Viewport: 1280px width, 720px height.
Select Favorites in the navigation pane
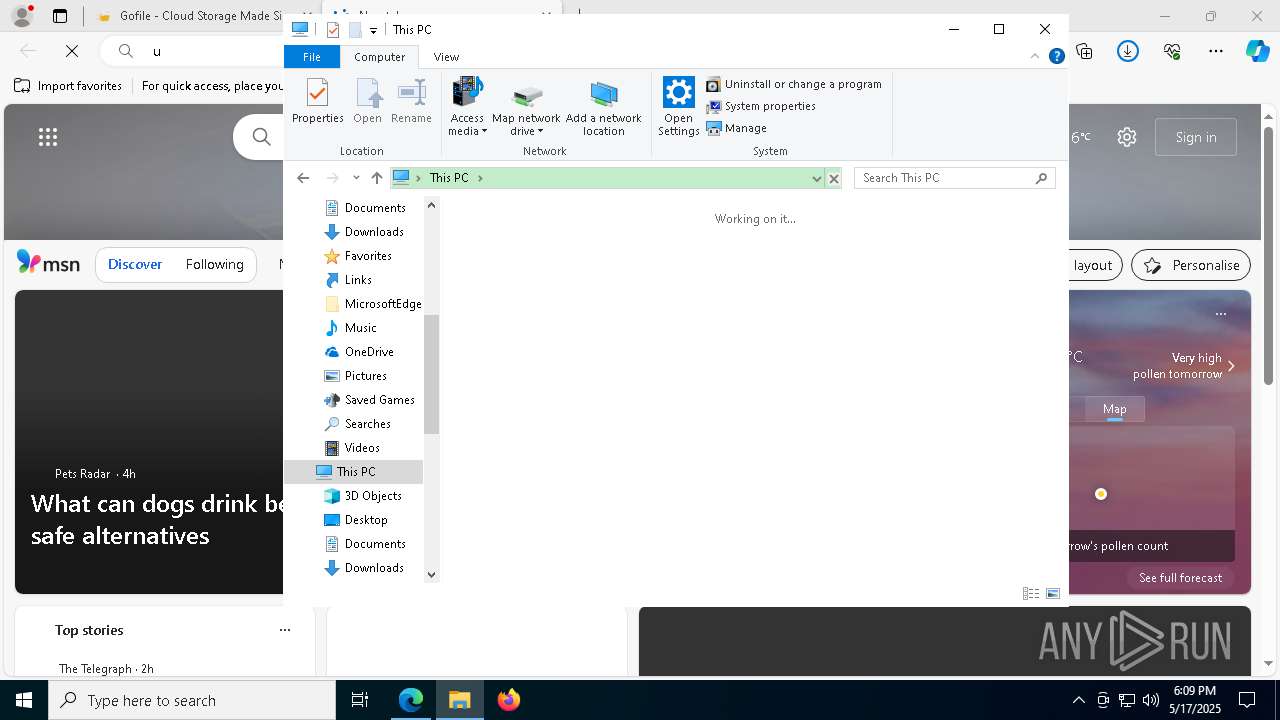click(x=368, y=256)
